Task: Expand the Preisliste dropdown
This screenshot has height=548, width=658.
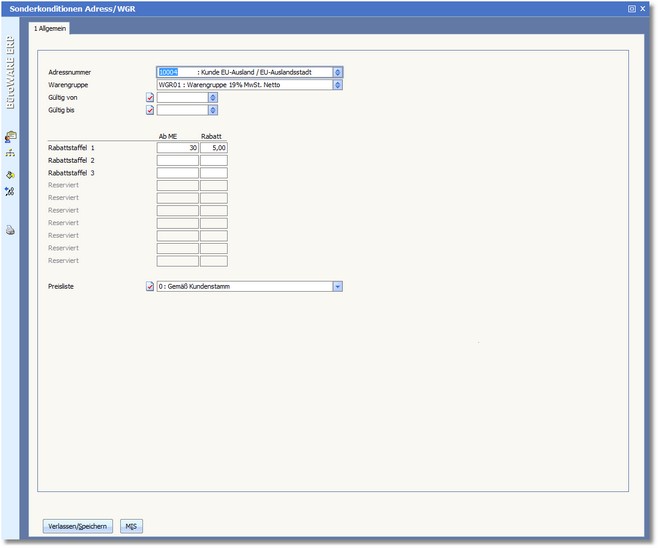Action: pos(337,287)
